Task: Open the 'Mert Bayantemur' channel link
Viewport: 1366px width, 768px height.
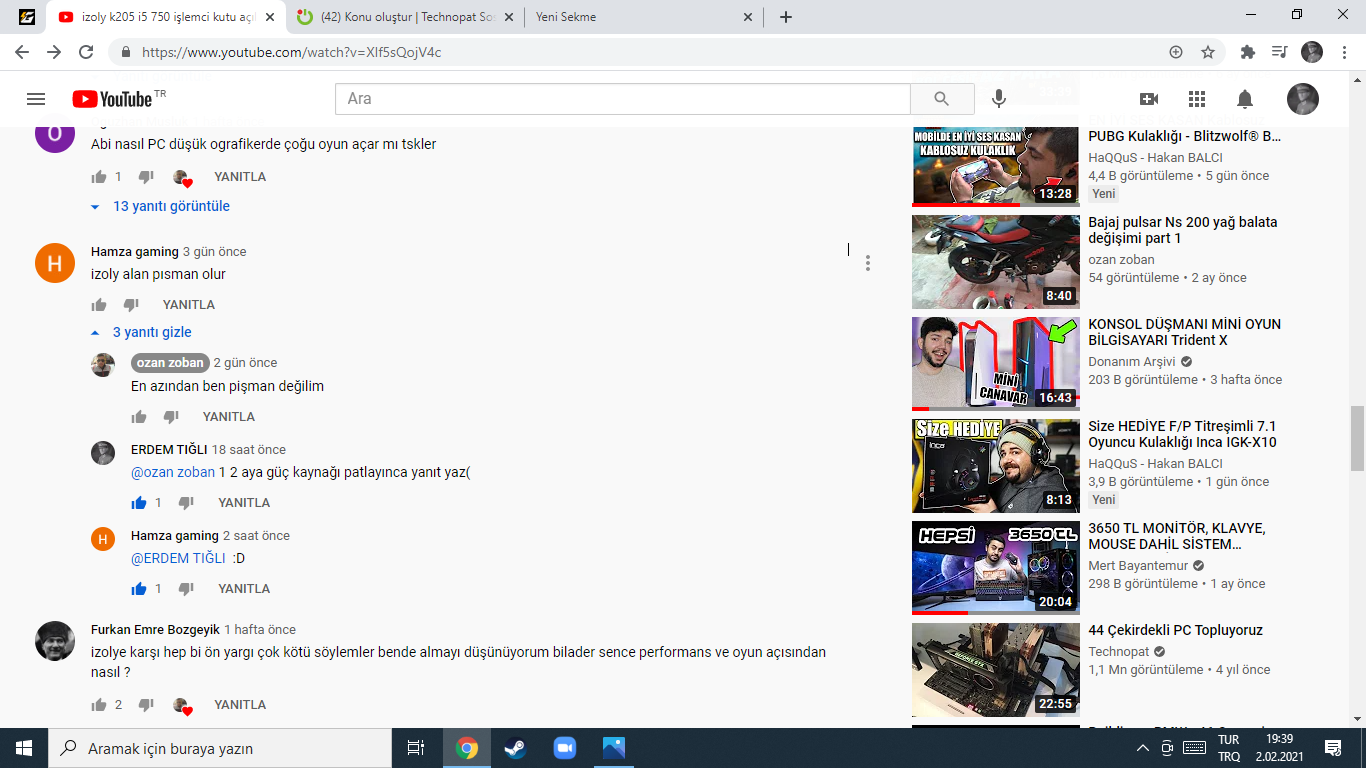Action: coord(1138,566)
